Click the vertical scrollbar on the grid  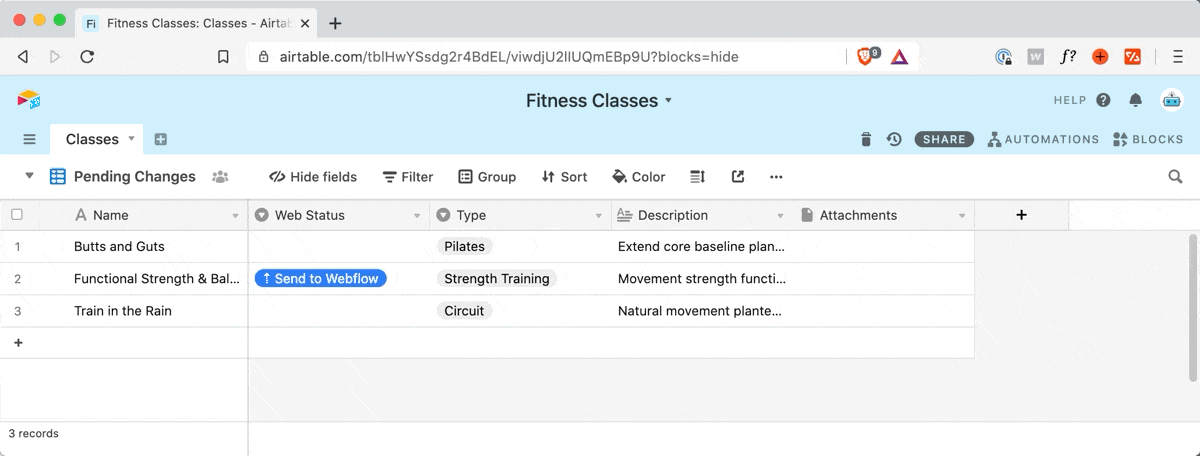pyautogui.click(x=1192, y=307)
